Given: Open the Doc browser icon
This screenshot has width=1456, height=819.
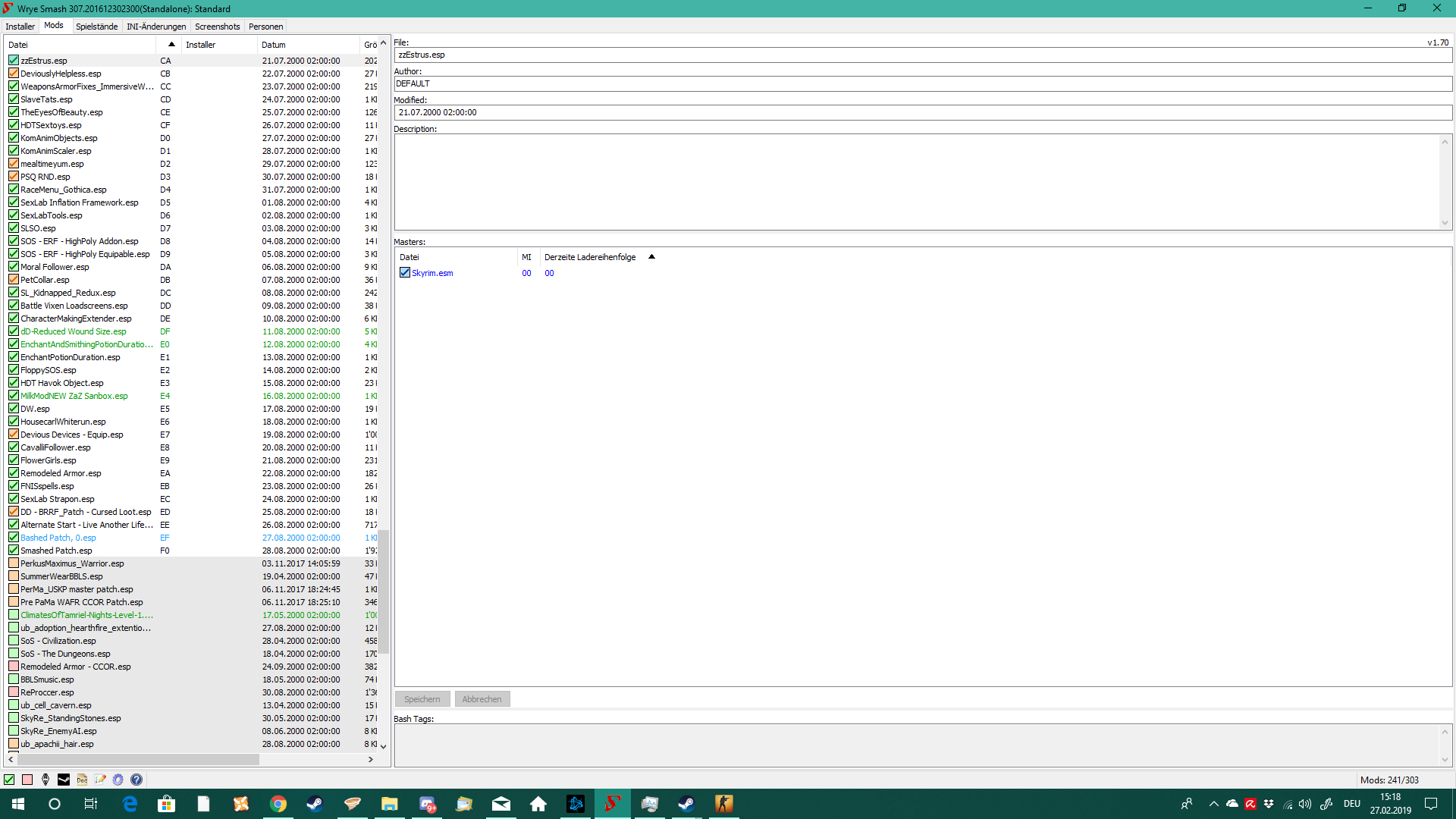Looking at the screenshot, I should (x=82, y=780).
